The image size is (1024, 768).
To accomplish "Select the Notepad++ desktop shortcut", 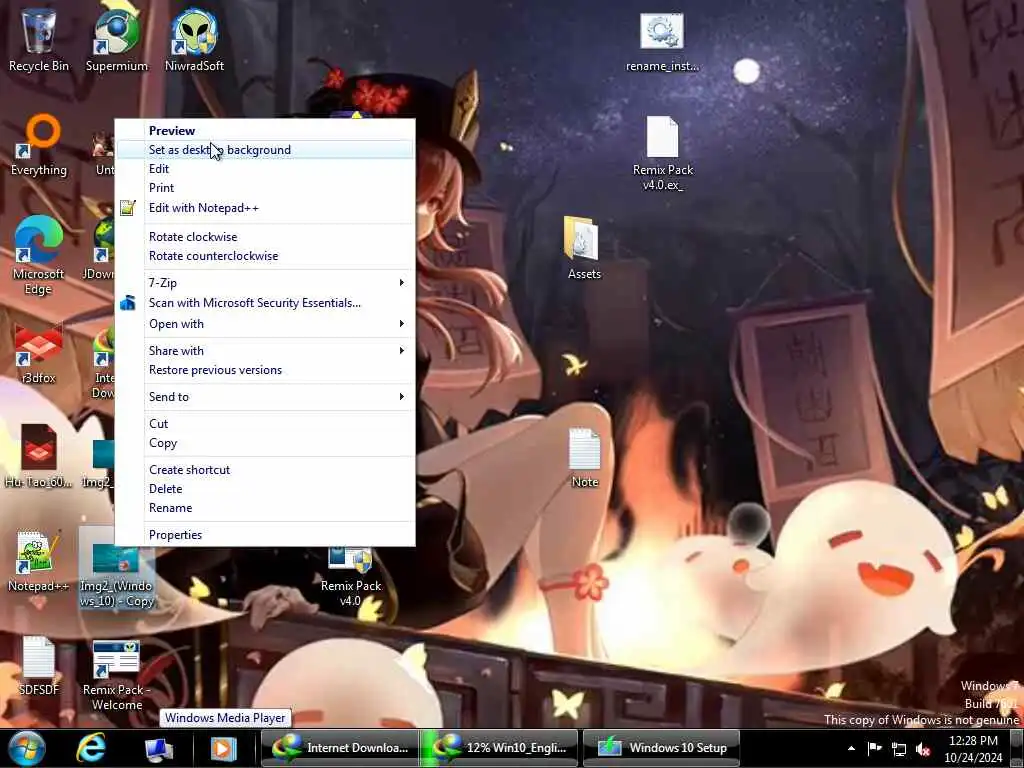I will click(39, 560).
